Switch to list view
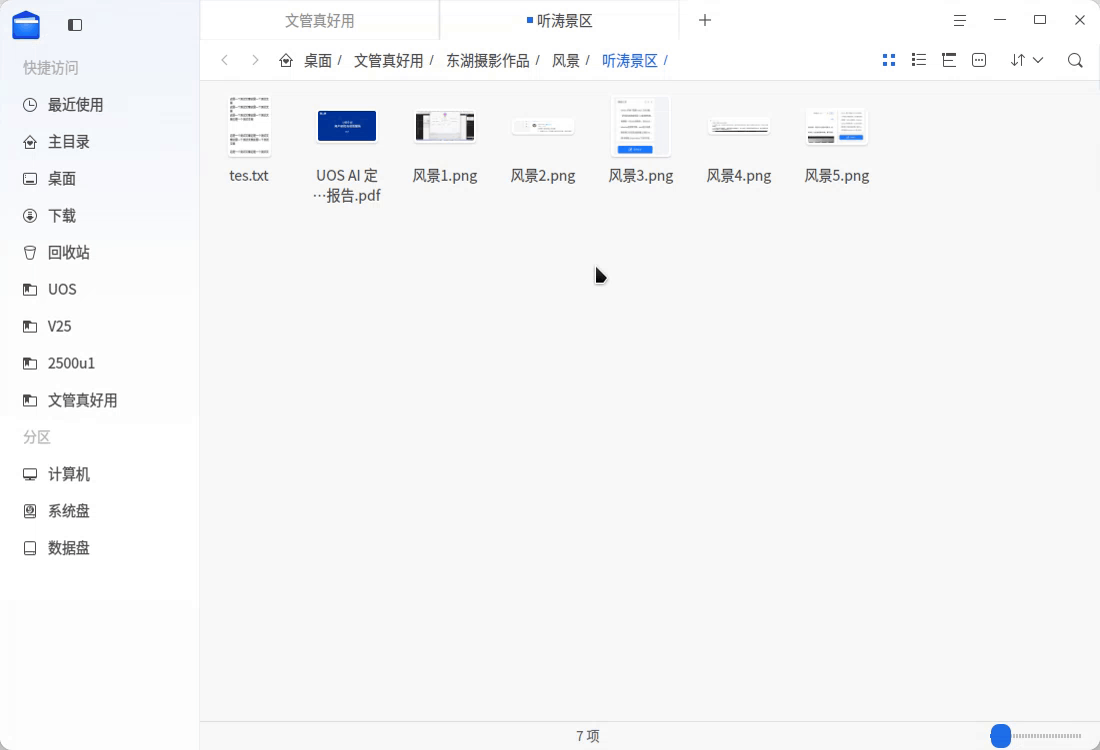The width and height of the screenshot is (1100, 750). tap(919, 60)
